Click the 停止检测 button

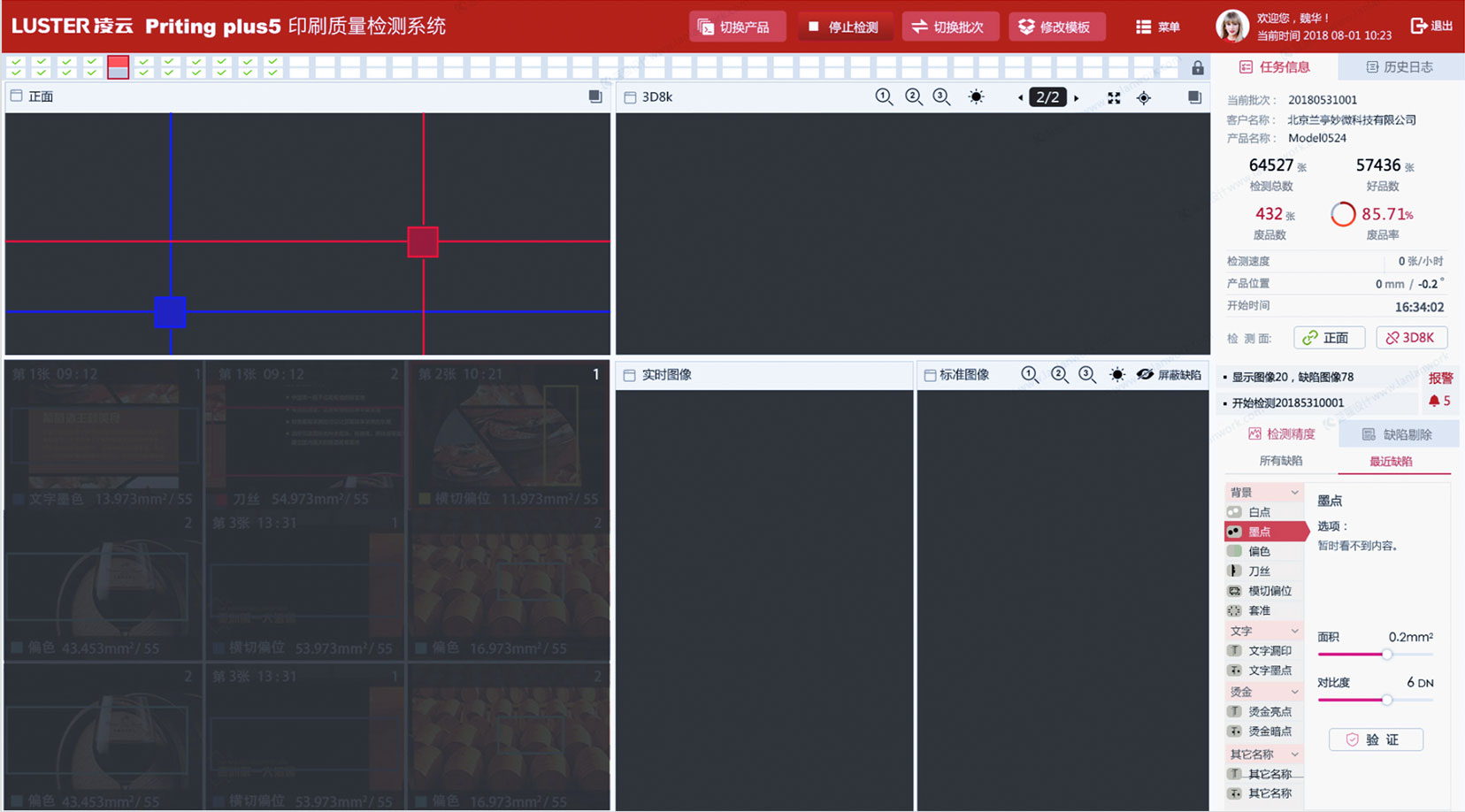click(846, 26)
